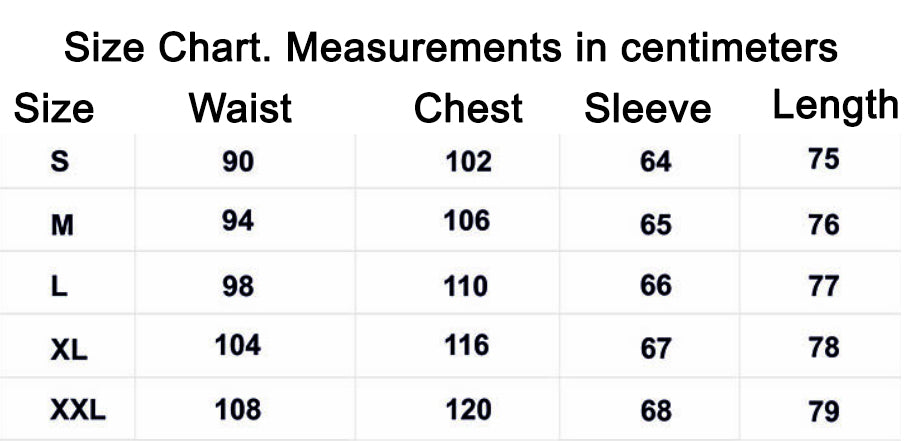The width and height of the screenshot is (918, 441).
Task: Select the S size row label
Action: 60,161
